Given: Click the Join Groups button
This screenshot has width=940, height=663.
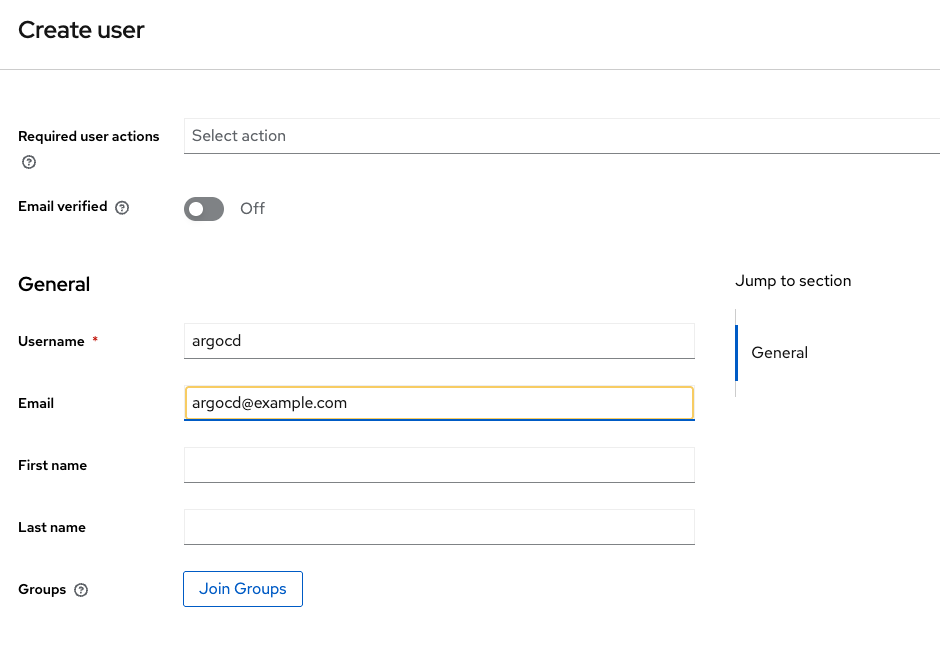Looking at the screenshot, I should (243, 589).
